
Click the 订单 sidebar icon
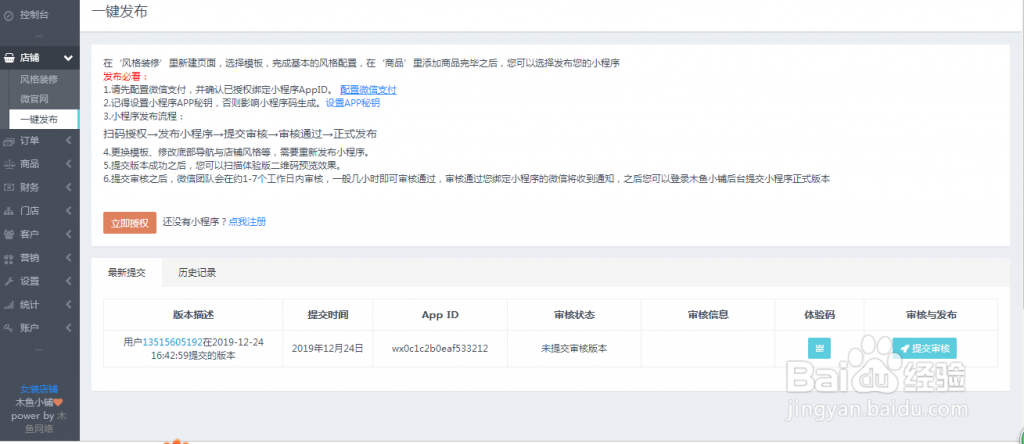[9, 140]
